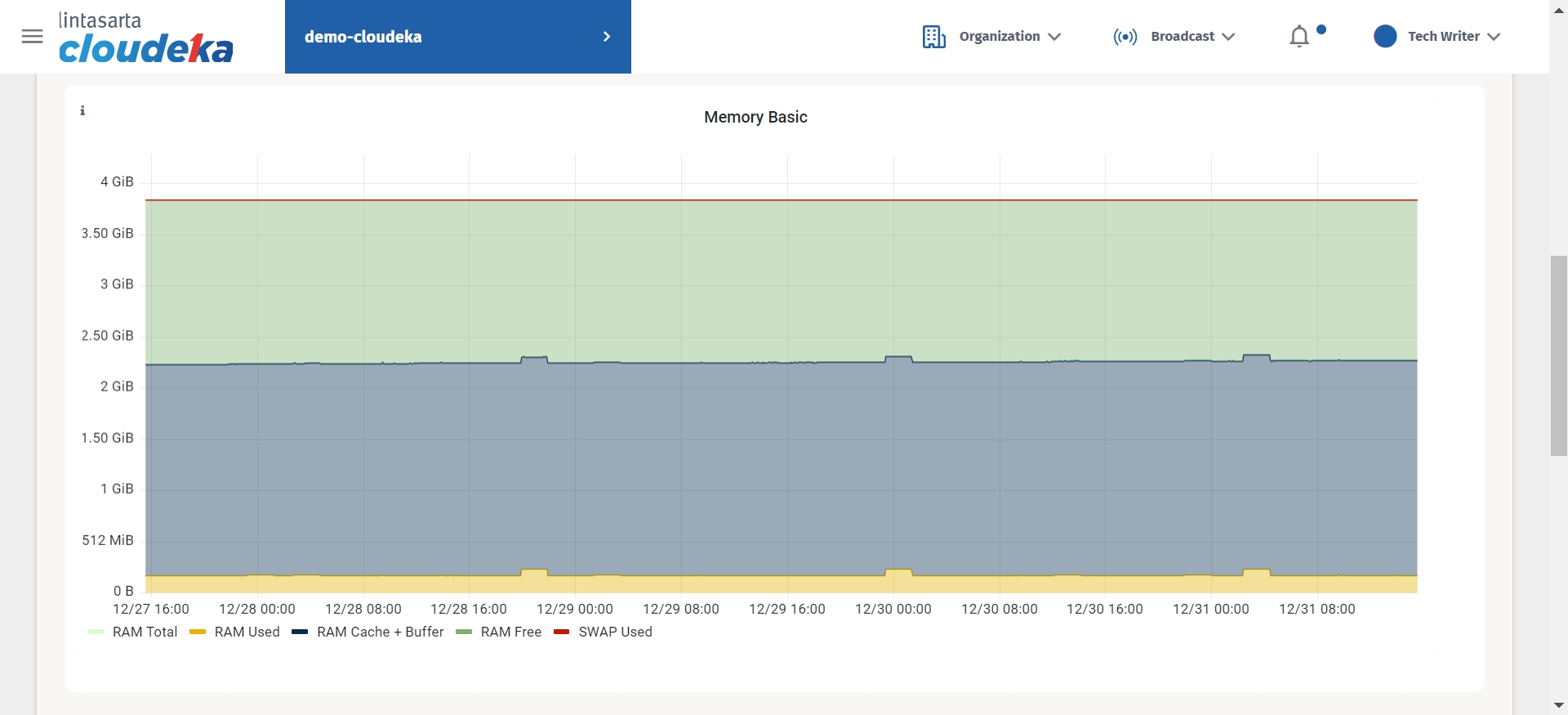Toggle RAM Total series in legend

click(145, 632)
